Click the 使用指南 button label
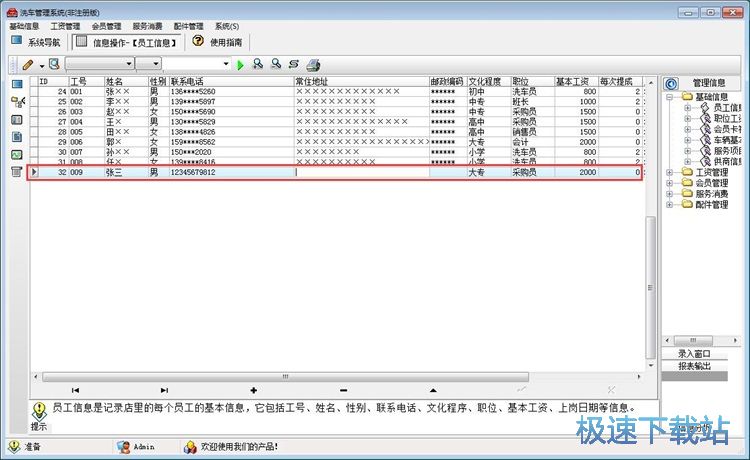The width and height of the screenshot is (750, 460). click(x=226, y=43)
